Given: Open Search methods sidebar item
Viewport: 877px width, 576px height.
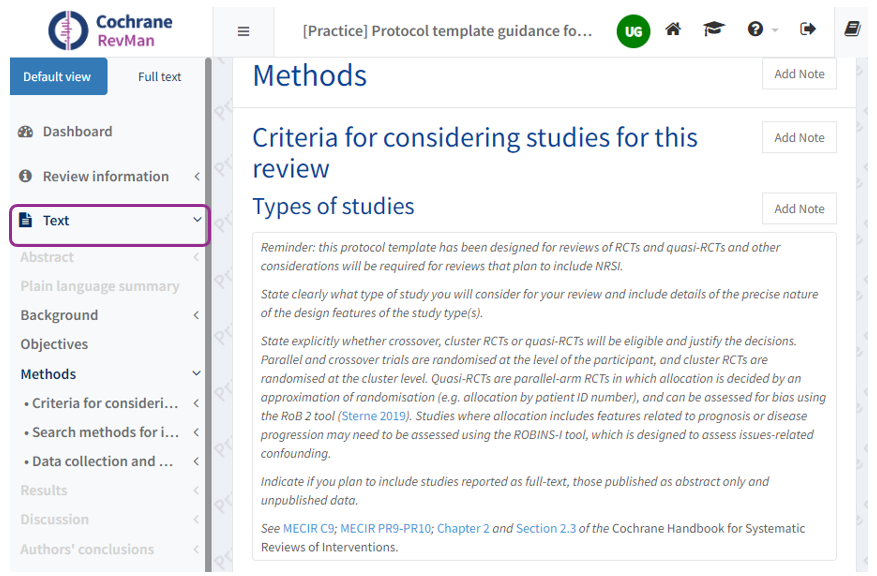Looking at the screenshot, I should click(x=105, y=432).
